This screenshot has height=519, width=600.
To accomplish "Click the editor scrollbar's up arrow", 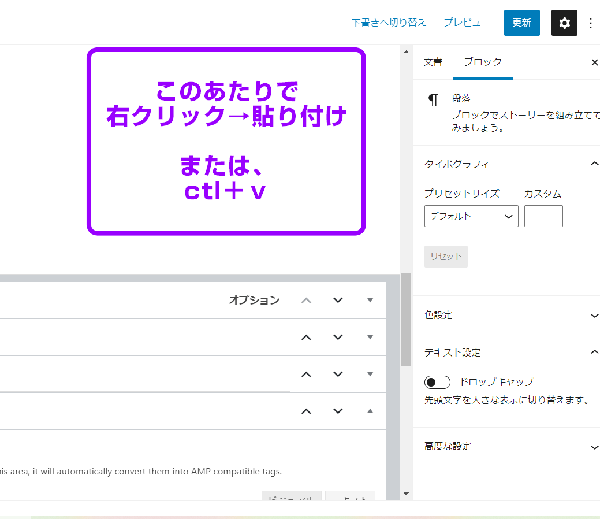I will pyautogui.click(x=405, y=51).
